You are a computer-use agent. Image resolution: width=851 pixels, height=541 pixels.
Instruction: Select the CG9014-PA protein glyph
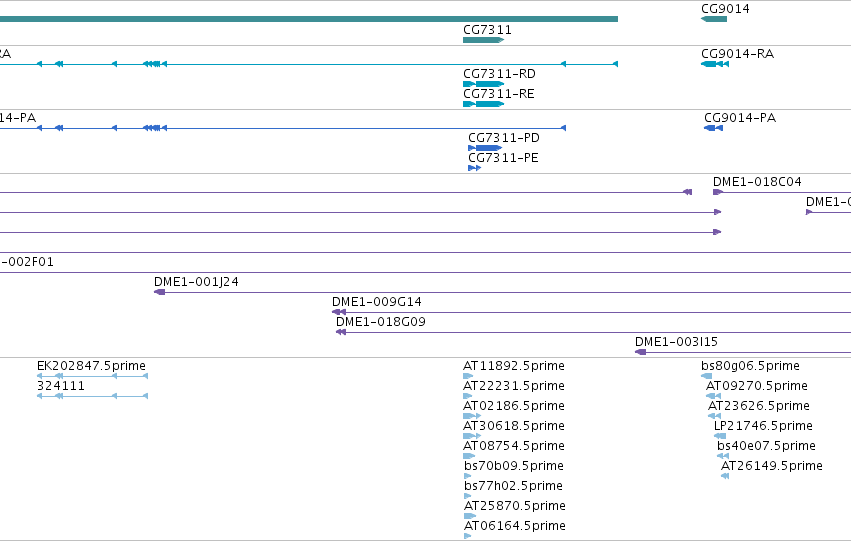pos(713,128)
